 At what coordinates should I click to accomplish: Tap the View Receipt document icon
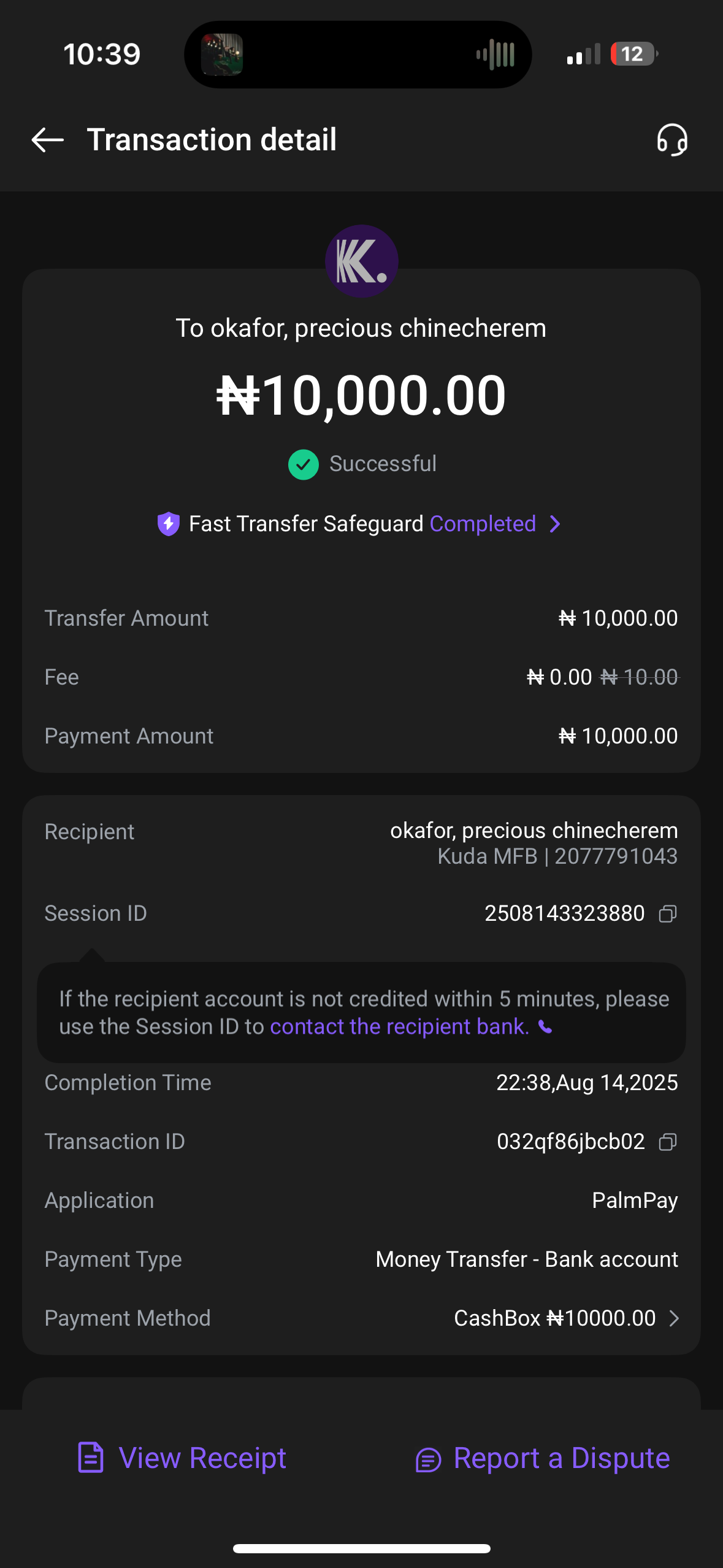pyautogui.click(x=91, y=1458)
